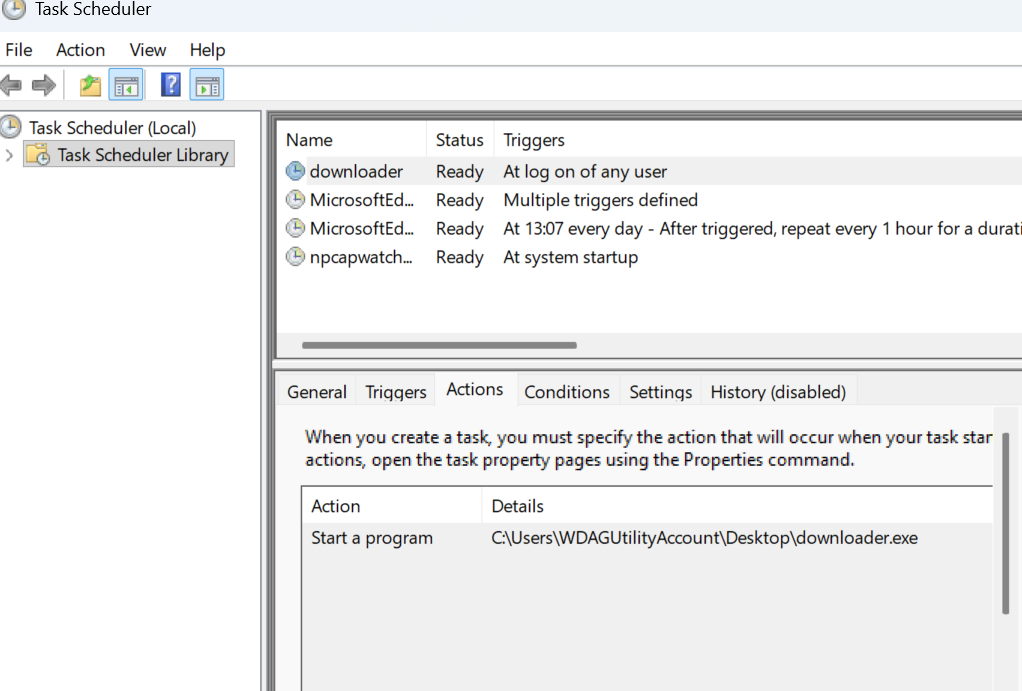Click the npcapwatch task clock icon

coord(295,257)
